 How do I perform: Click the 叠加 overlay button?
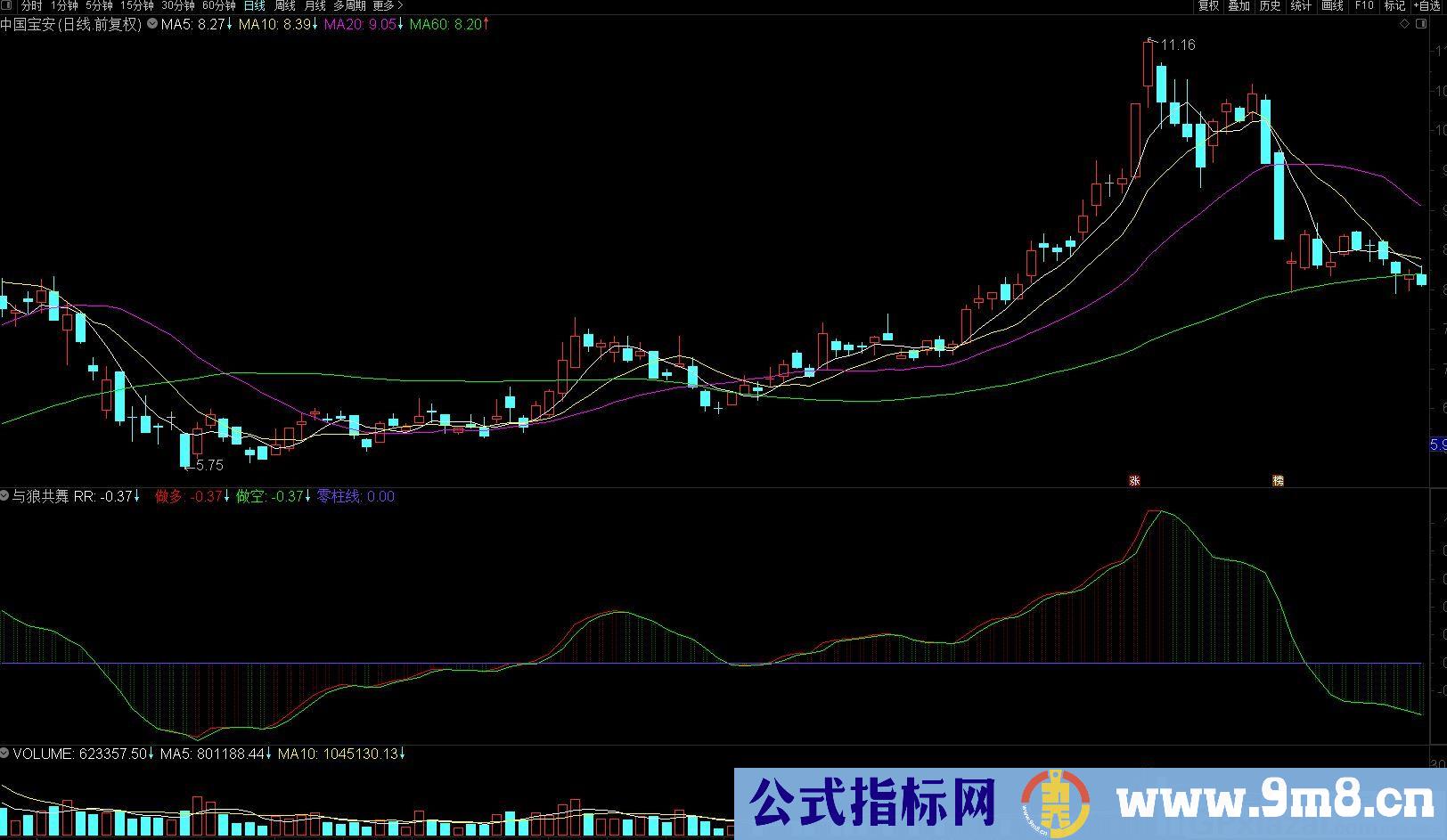(1239, 6)
